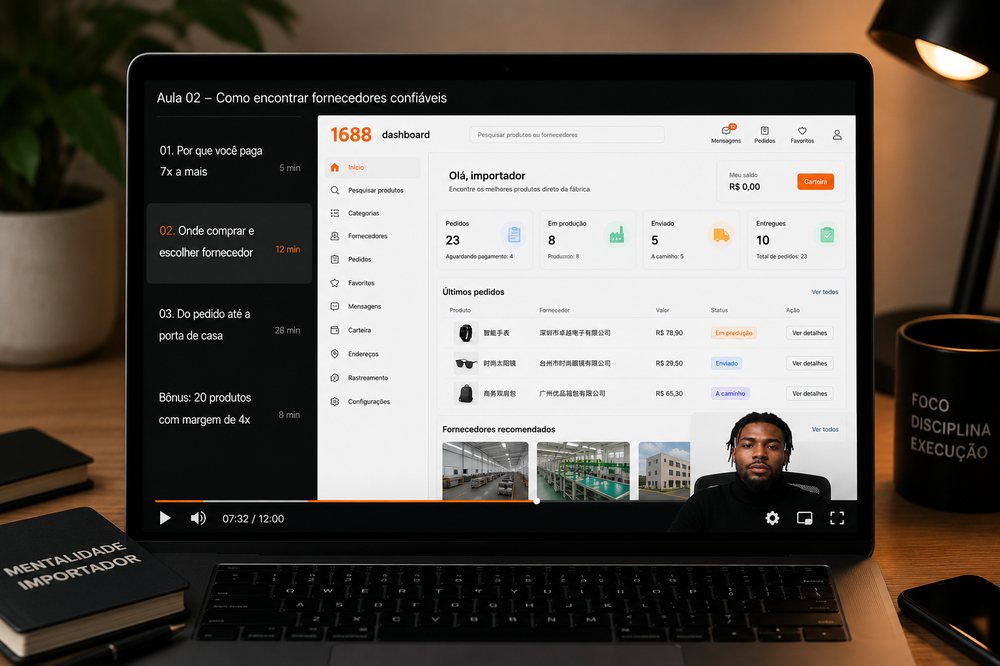Open Bônus: 20 produtos com margem de 4x

230,408
